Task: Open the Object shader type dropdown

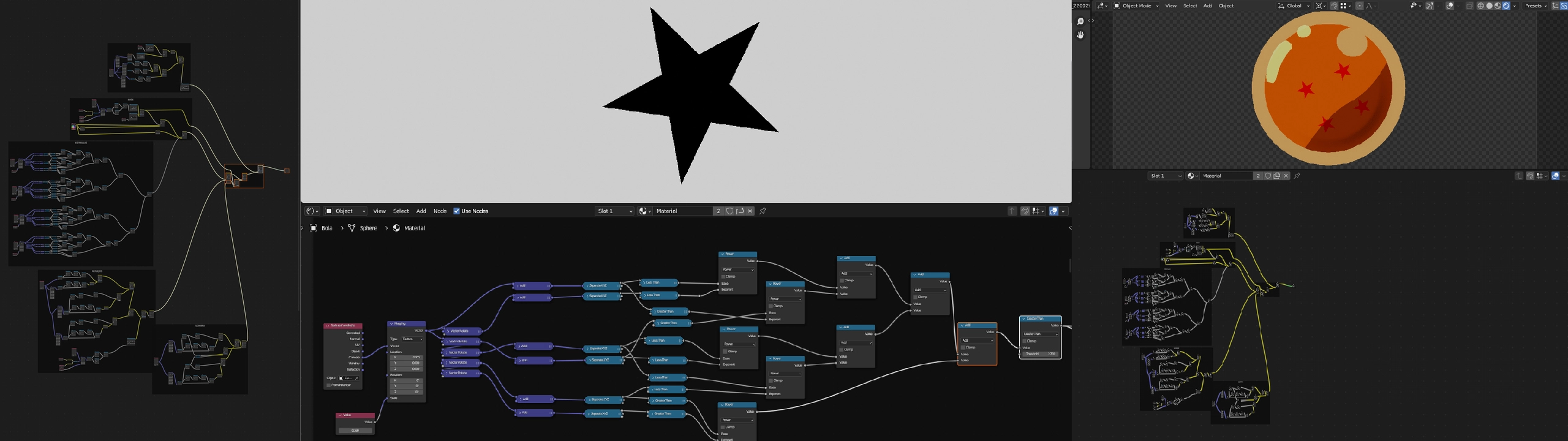Action: [345, 211]
